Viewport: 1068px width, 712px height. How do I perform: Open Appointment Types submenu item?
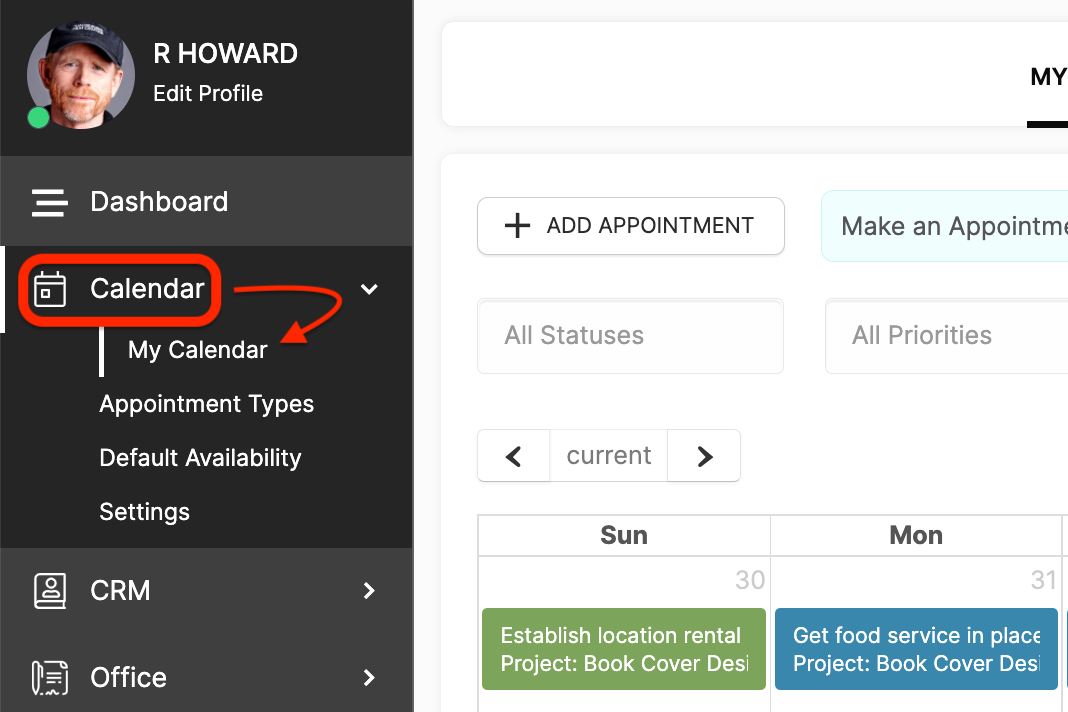(206, 404)
